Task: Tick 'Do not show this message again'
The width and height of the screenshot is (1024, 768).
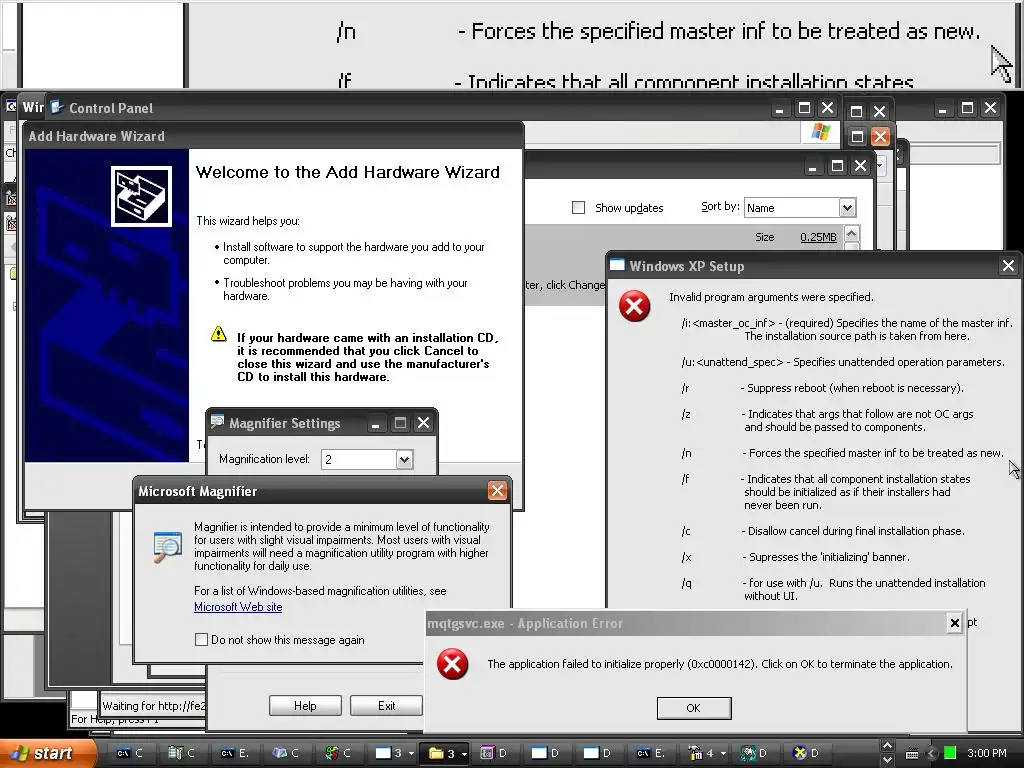Action: pos(201,640)
